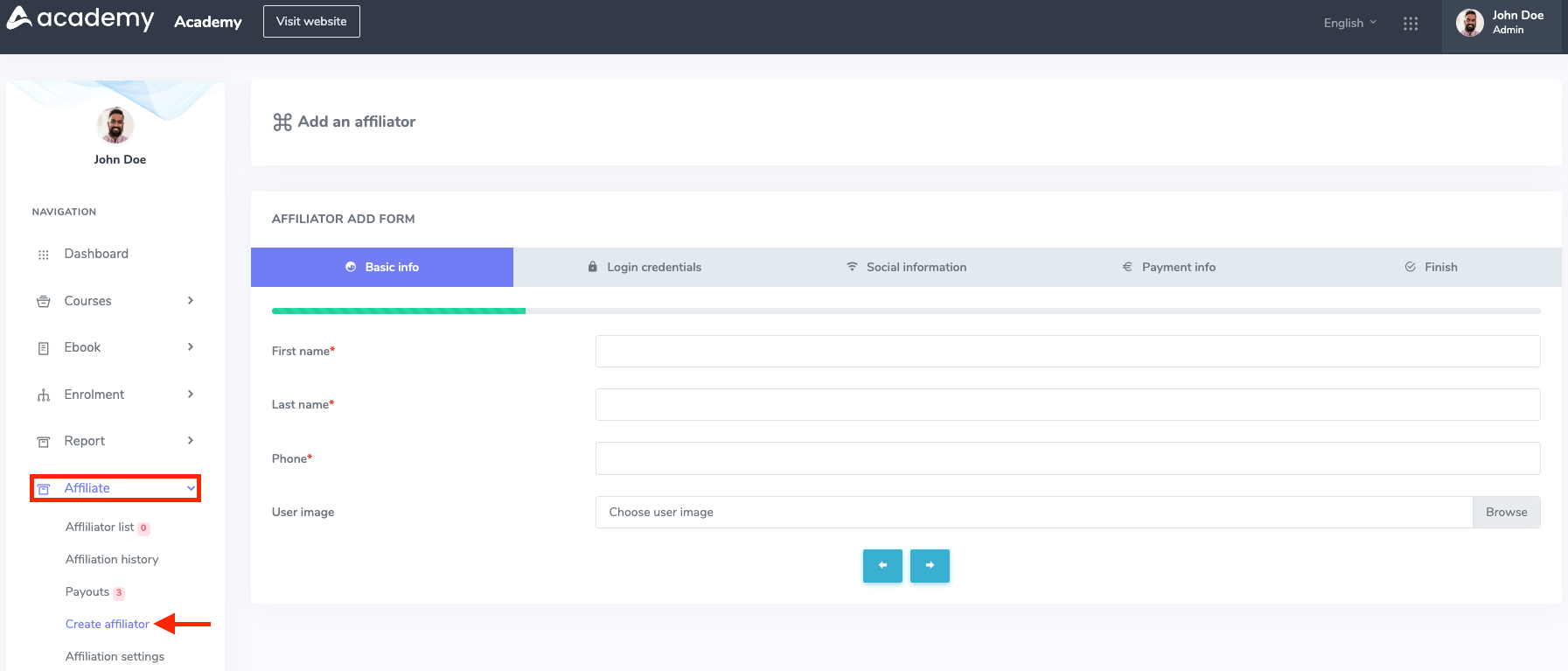Click the sidebar profile picture
Image resolution: width=1568 pixels, height=671 pixels.
pos(115,126)
